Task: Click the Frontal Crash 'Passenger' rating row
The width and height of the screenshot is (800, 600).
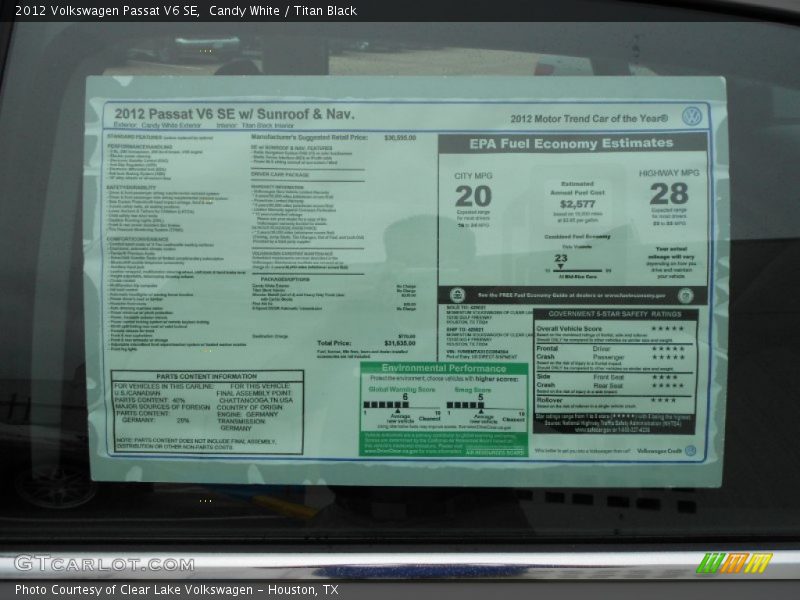Action: pyautogui.click(x=638, y=357)
